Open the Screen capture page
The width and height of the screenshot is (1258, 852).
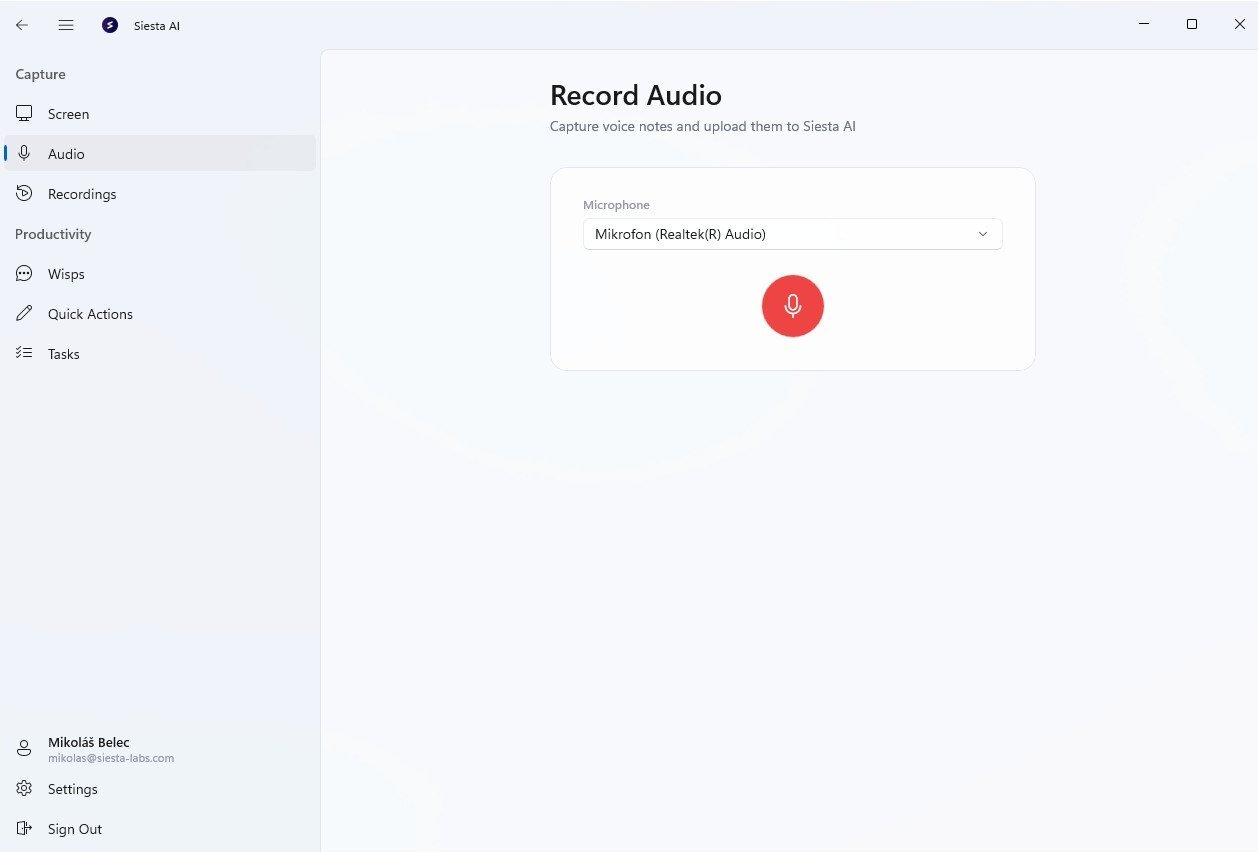(x=160, y=114)
